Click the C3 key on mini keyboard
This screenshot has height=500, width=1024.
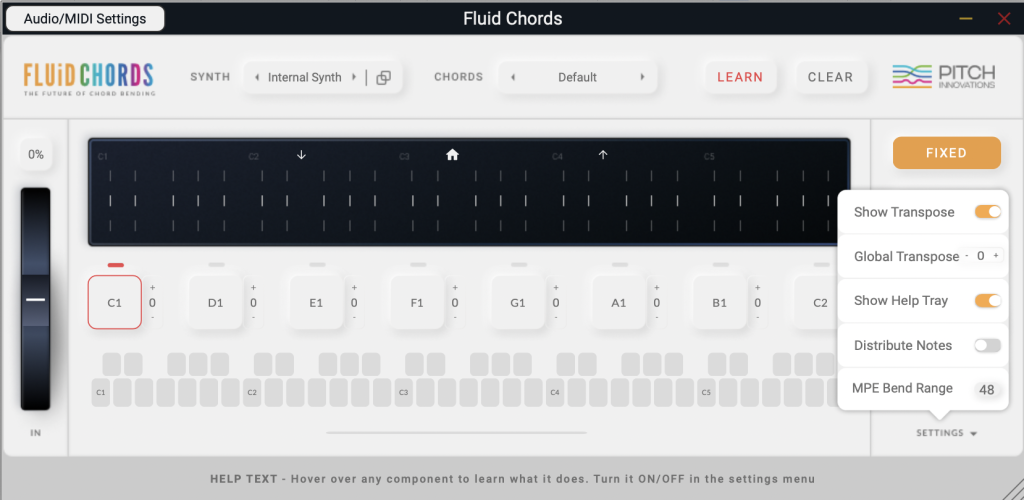pyautogui.click(x=404, y=392)
